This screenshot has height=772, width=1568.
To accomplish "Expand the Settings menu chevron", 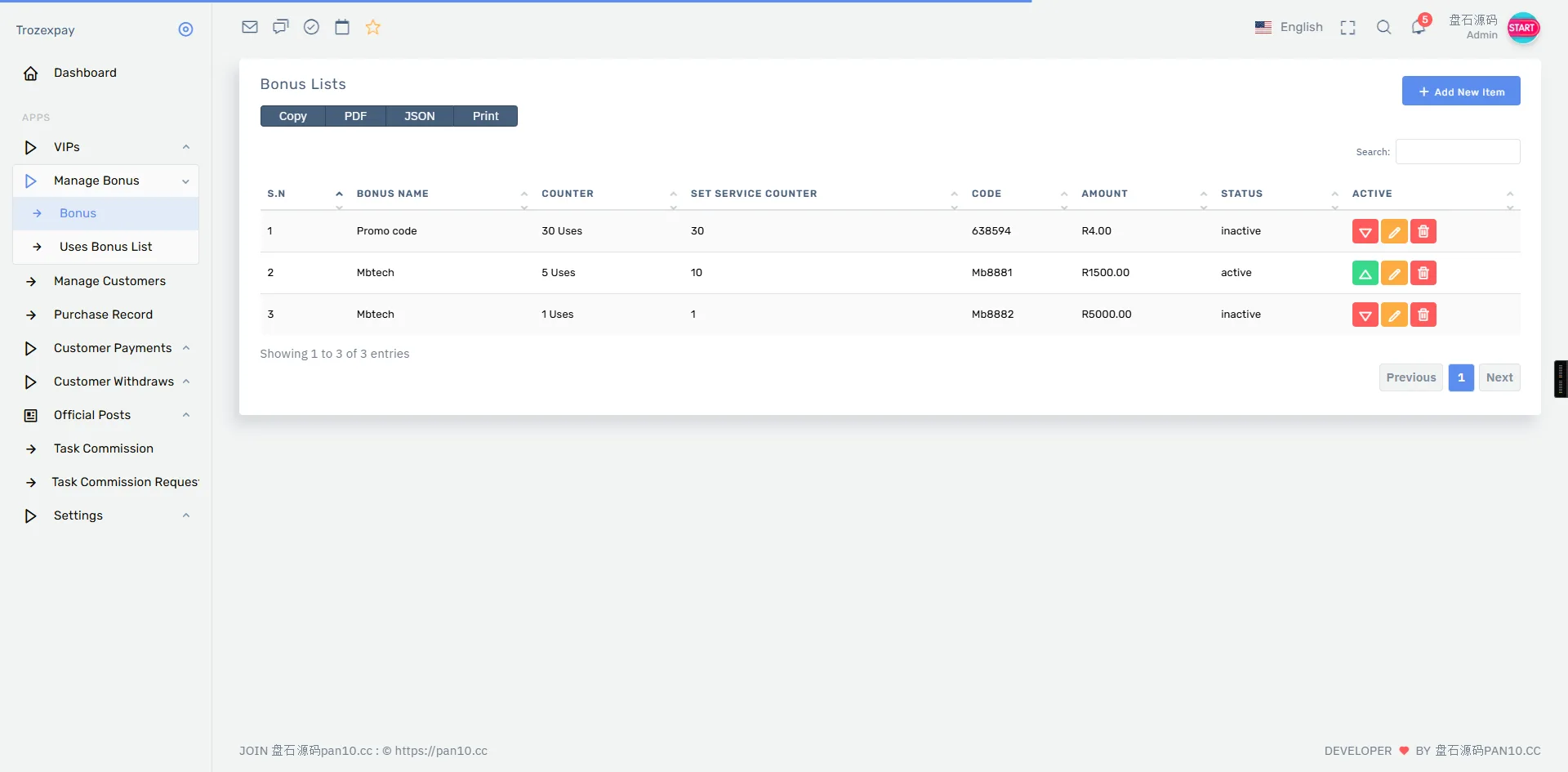I will pos(186,515).
